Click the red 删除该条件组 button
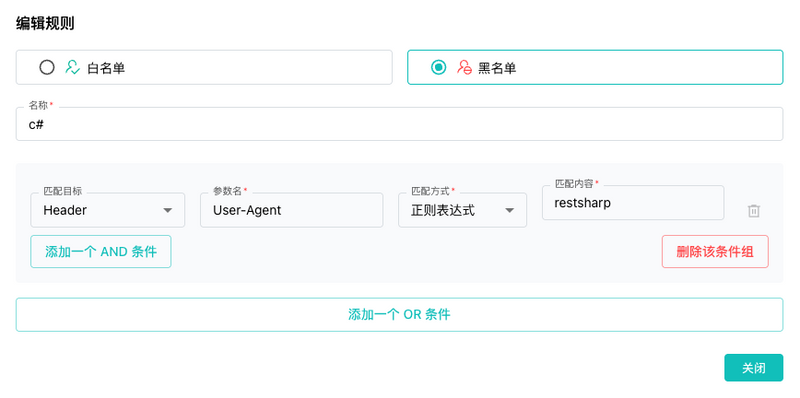The width and height of the screenshot is (800, 398). click(715, 252)
